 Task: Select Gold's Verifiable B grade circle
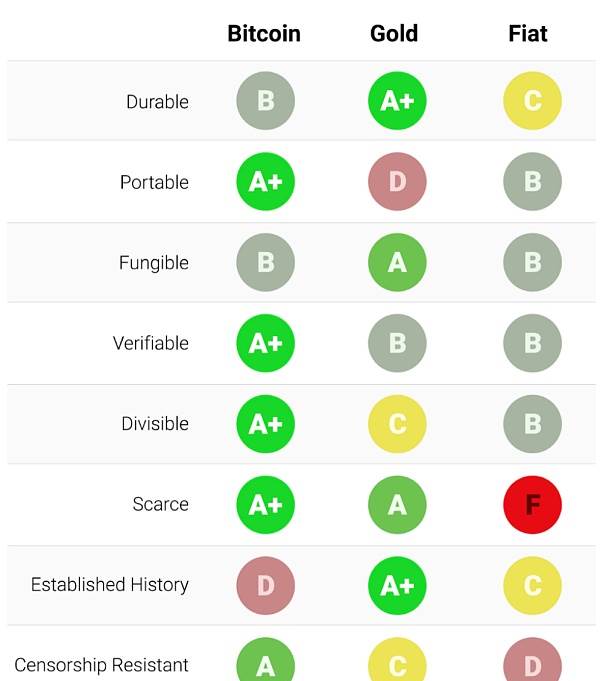click(397, 343)
